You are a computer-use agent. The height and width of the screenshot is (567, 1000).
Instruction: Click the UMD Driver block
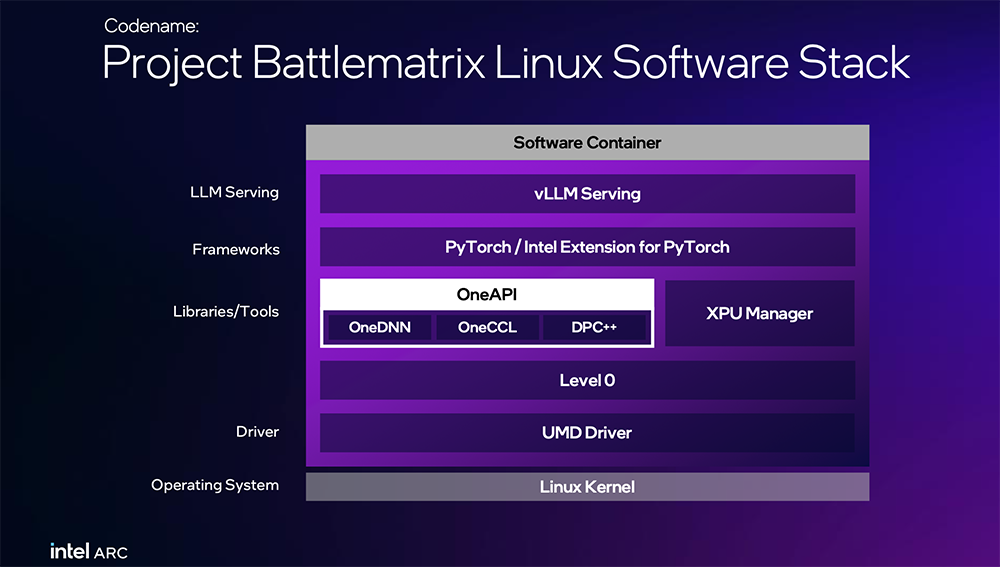[x=587, y=433]
